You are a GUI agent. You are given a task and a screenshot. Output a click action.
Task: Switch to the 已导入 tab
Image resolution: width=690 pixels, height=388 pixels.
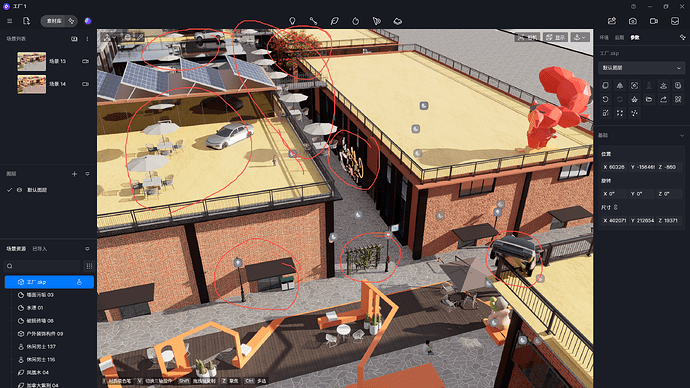[40, 249]
